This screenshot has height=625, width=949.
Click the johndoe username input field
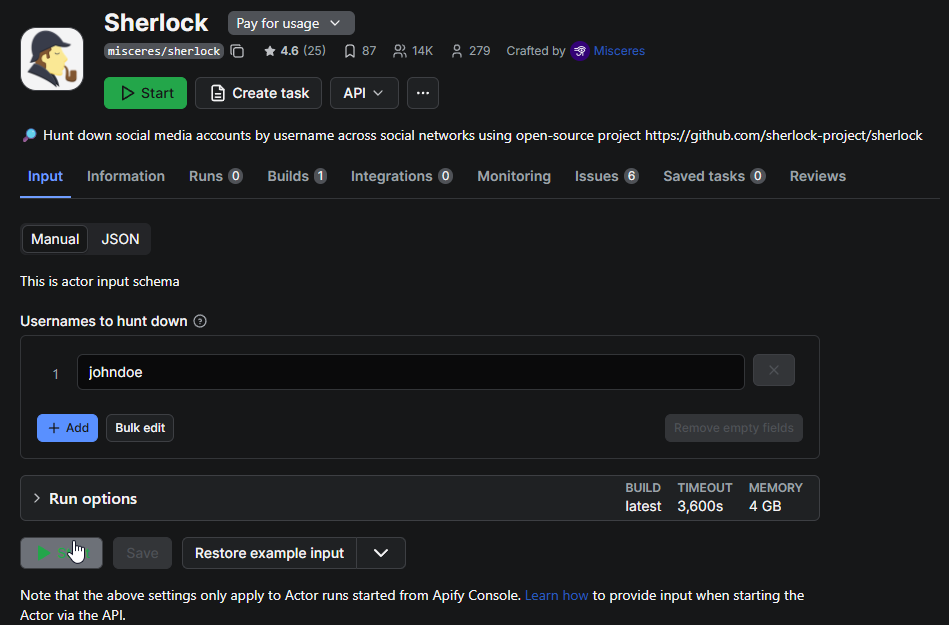[x=410, y=372]
